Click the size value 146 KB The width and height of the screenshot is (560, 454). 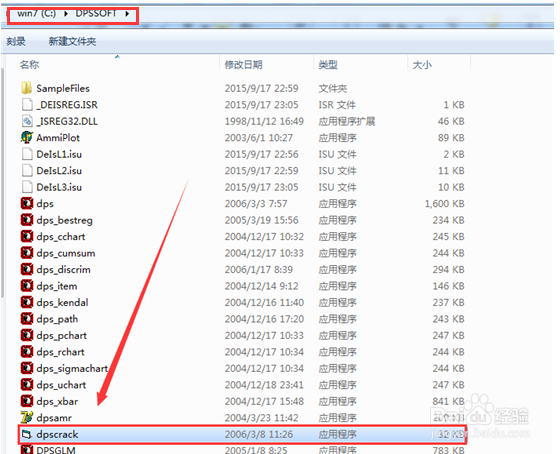(x=449, y=286)
